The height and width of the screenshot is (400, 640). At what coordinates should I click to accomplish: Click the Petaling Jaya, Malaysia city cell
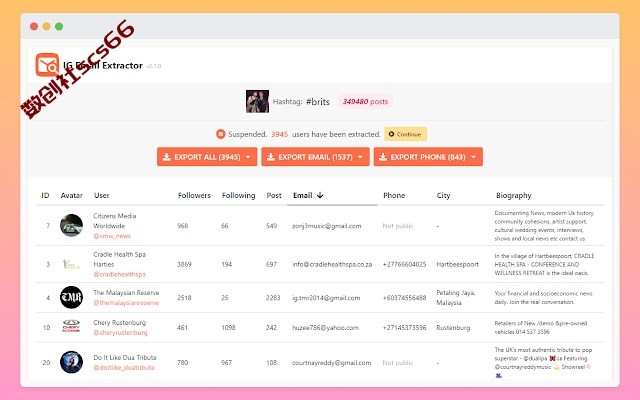[455, 298]
